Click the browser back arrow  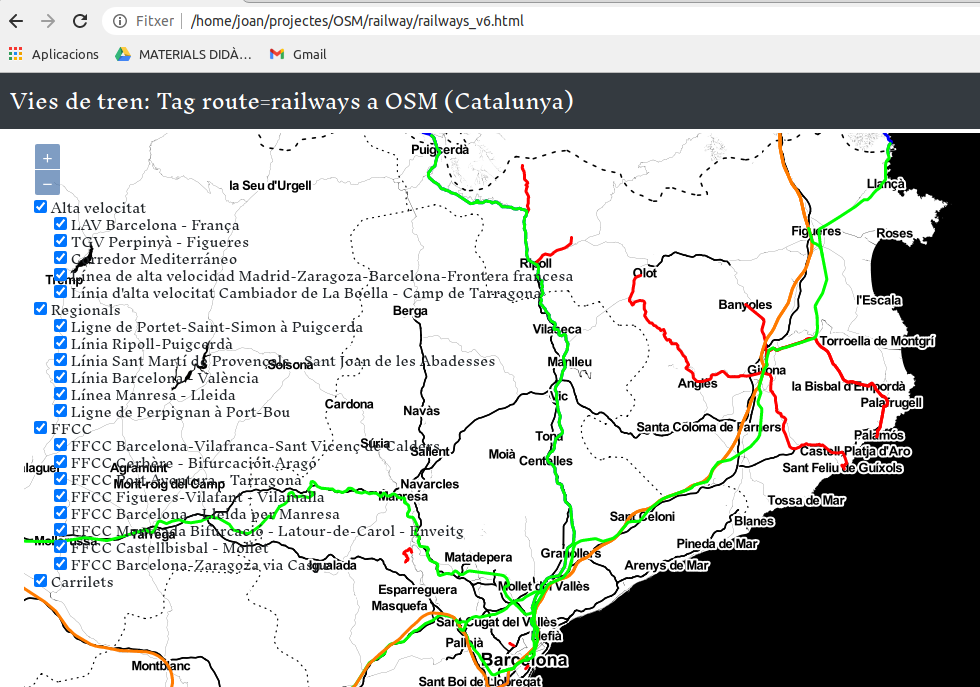[16, 21]
